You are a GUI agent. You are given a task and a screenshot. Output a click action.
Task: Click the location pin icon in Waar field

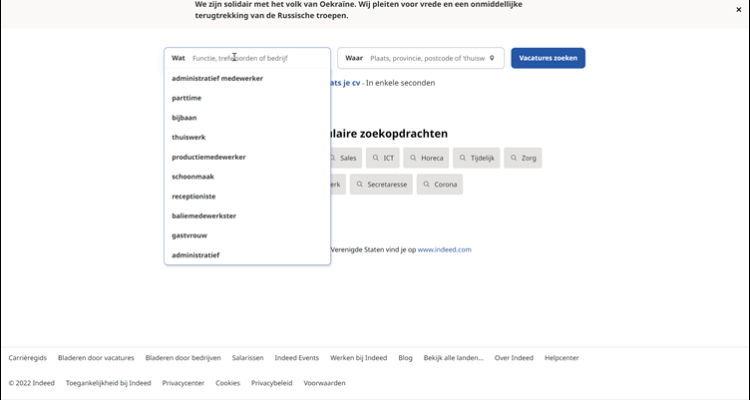492,58
